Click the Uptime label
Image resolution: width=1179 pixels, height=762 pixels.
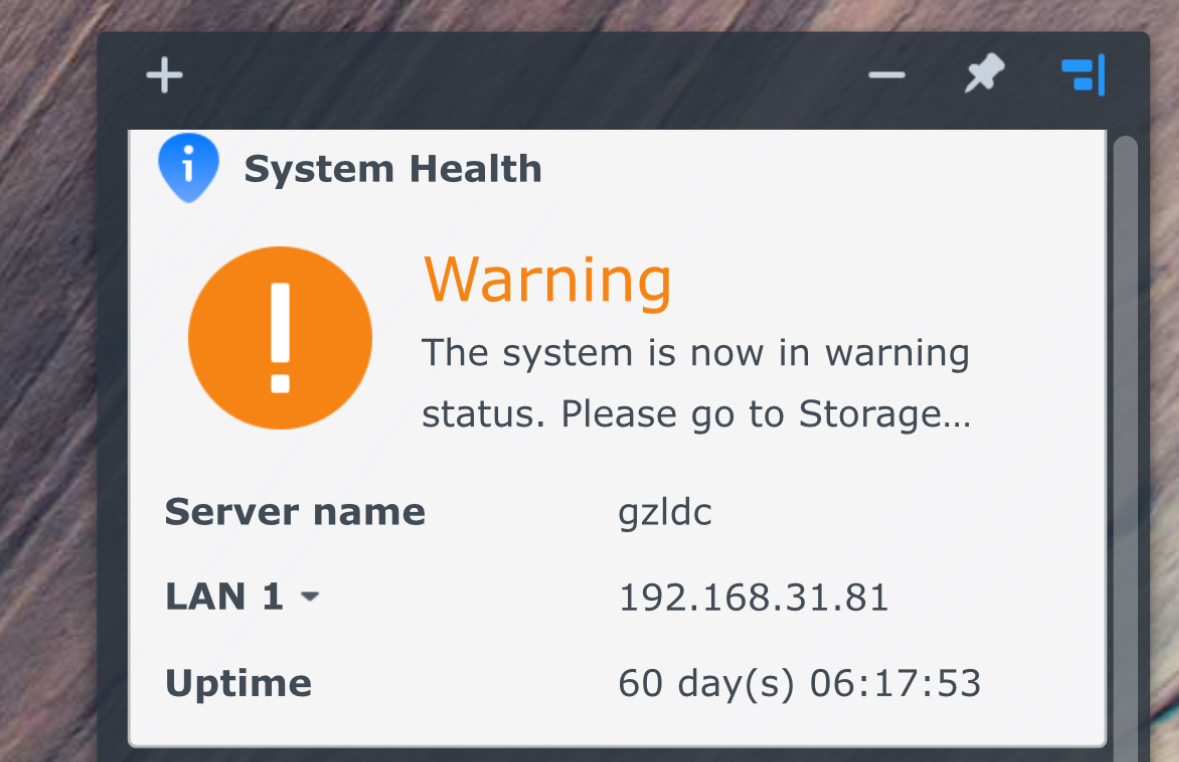[x=238, y=684]
